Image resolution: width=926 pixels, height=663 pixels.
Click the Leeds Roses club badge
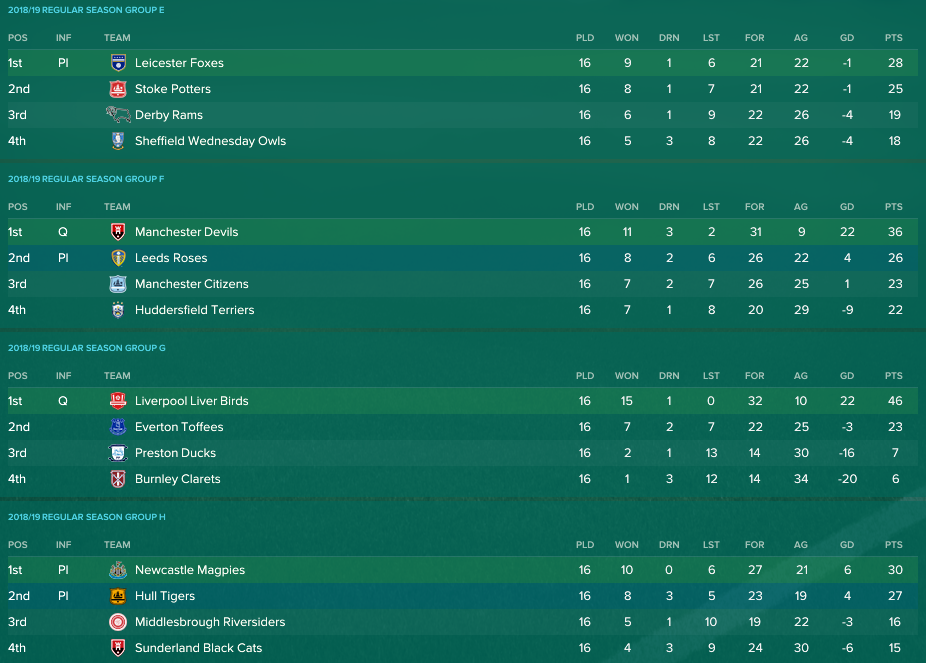(x=118, y=257)
